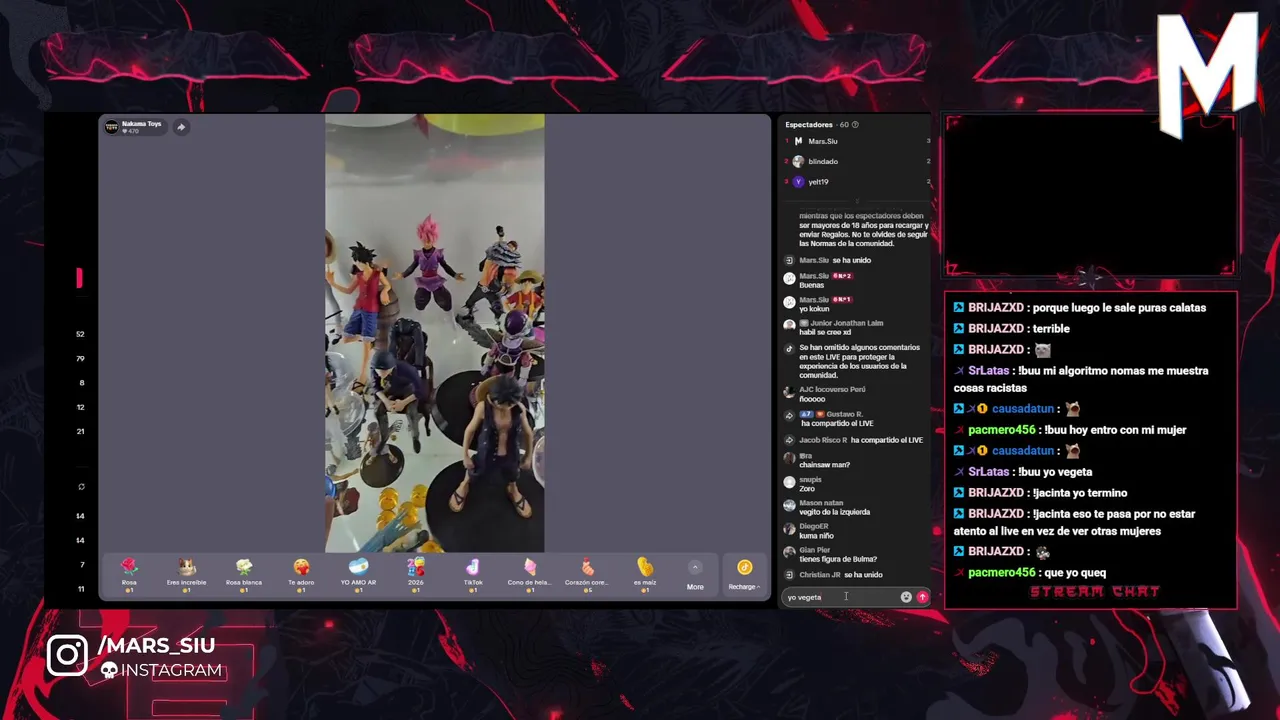
Task: Expand the viewer ranking list chevron
Action: click(857, 200)
